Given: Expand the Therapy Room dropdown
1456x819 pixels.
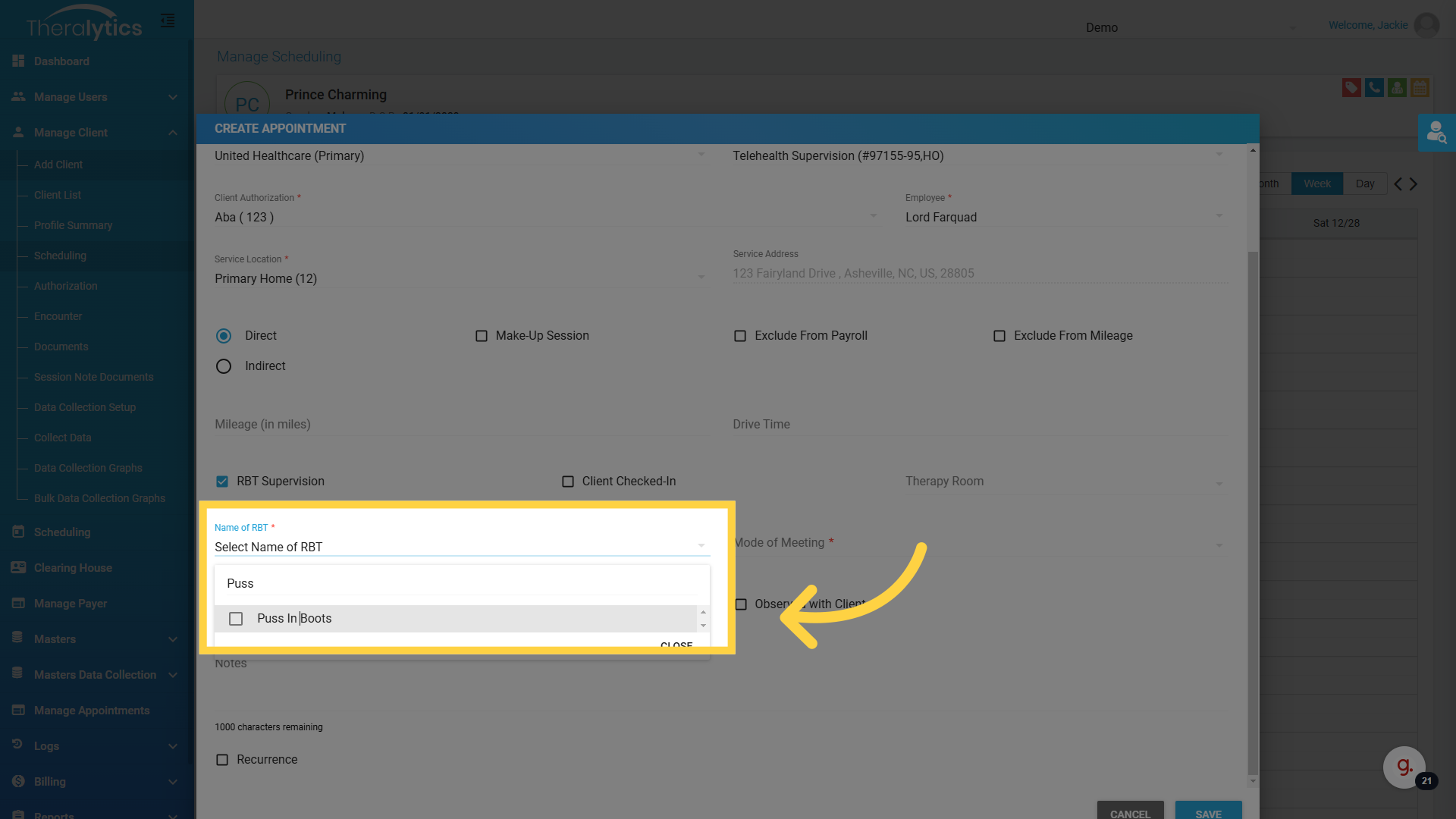Looking at the screenshot, I should coord(1063,482).
